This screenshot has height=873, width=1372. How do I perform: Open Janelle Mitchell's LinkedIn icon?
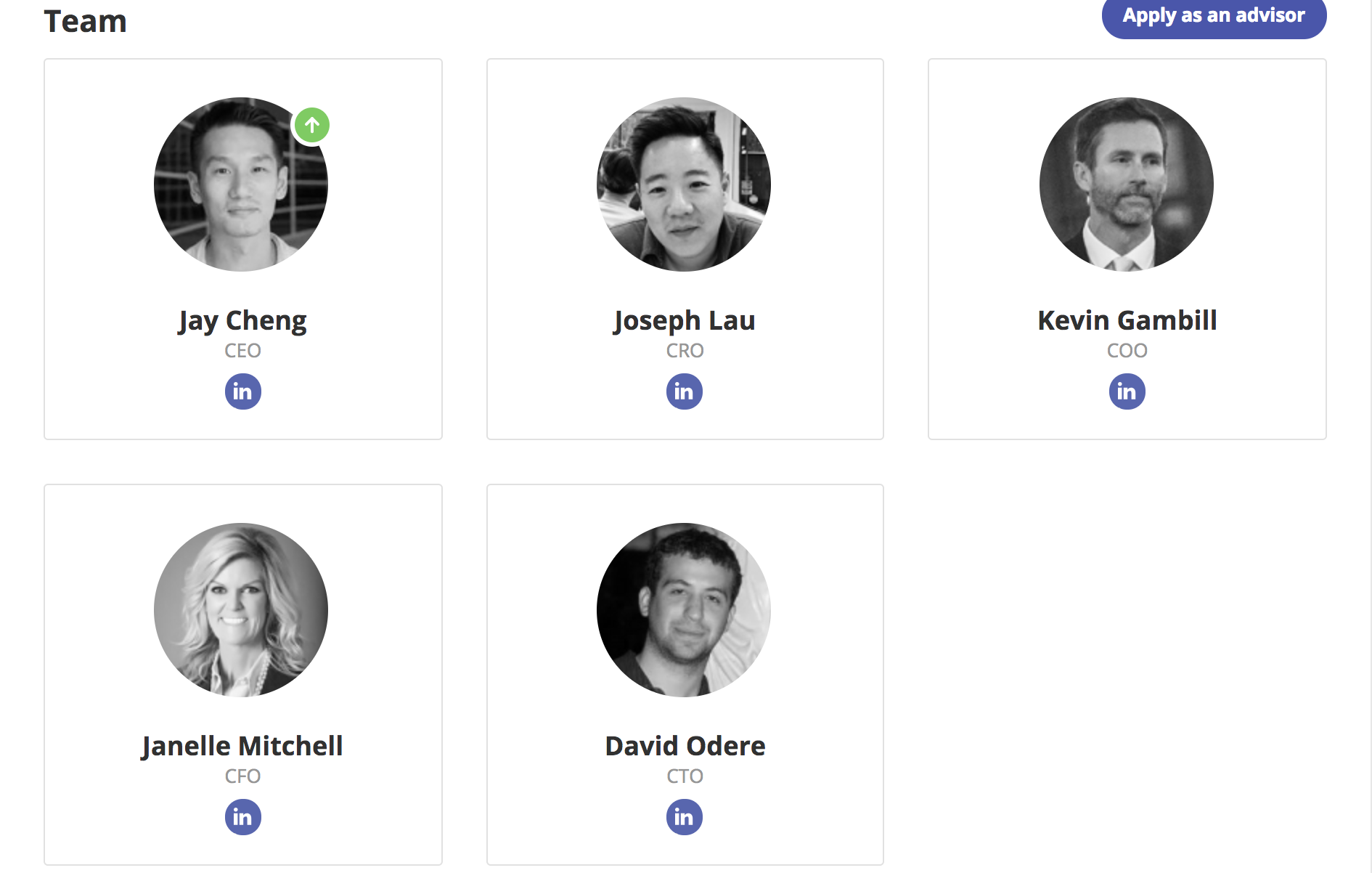pos(242,817)
